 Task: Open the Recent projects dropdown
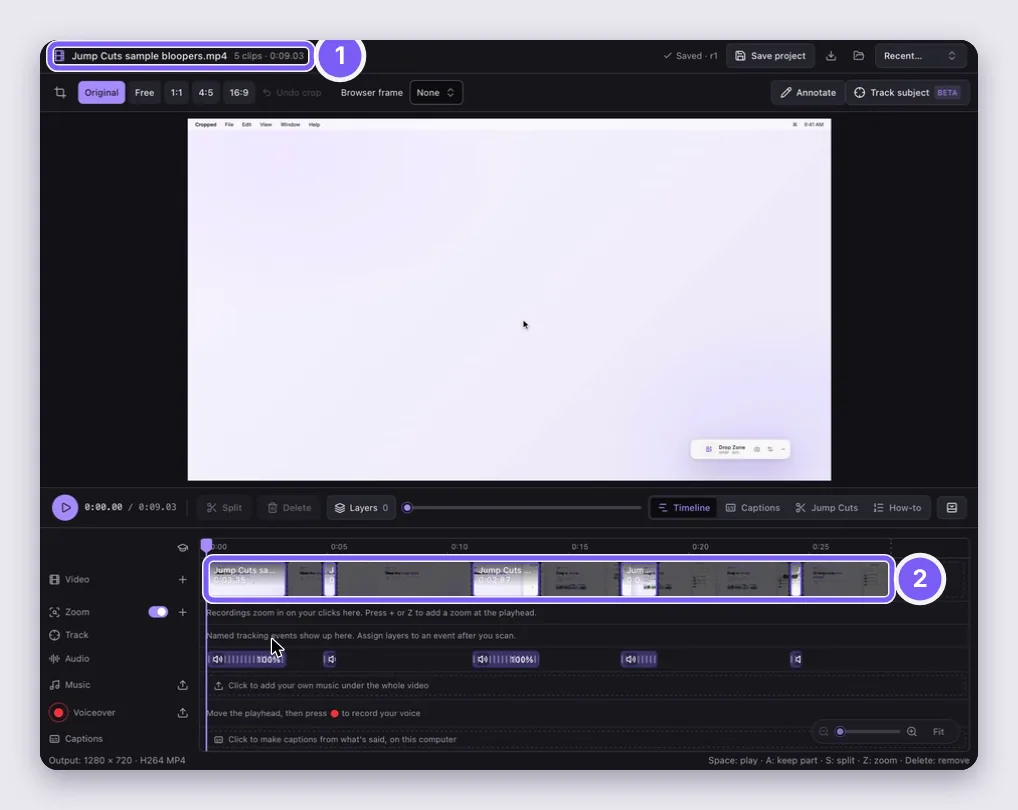(919, 56)
